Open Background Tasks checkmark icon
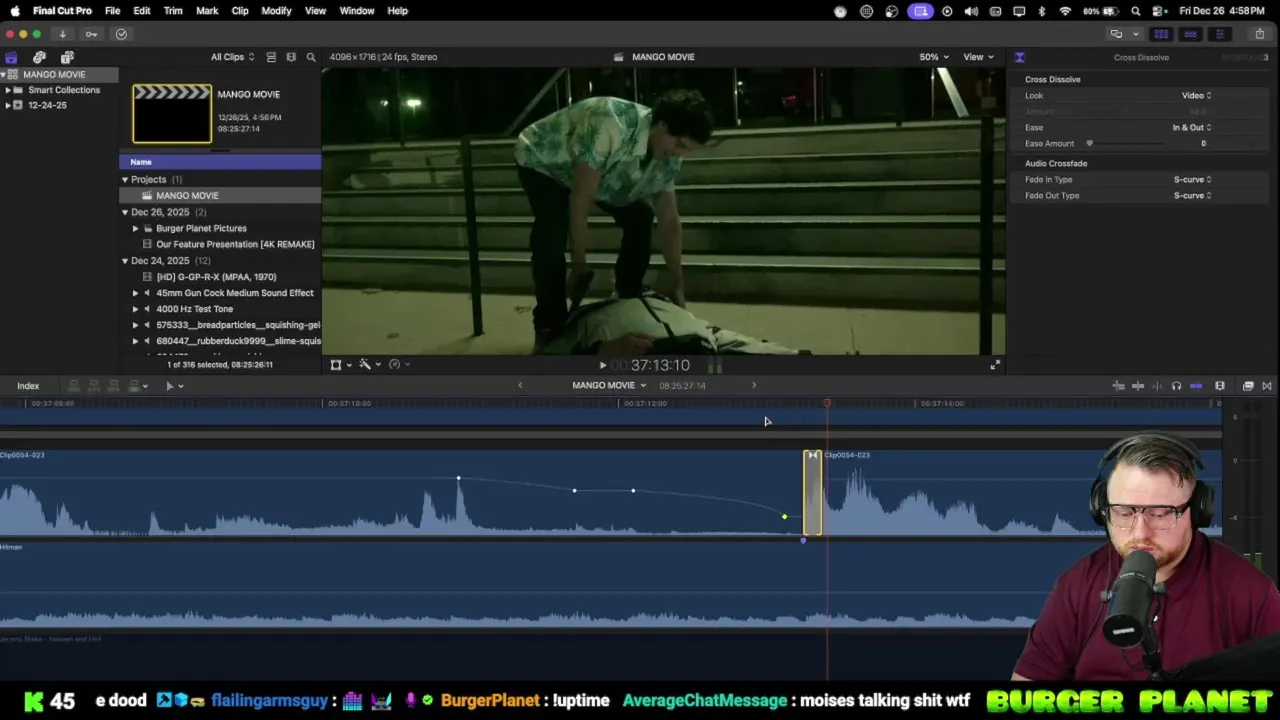This screenshot has width=1280, height=720. [121, 34]
